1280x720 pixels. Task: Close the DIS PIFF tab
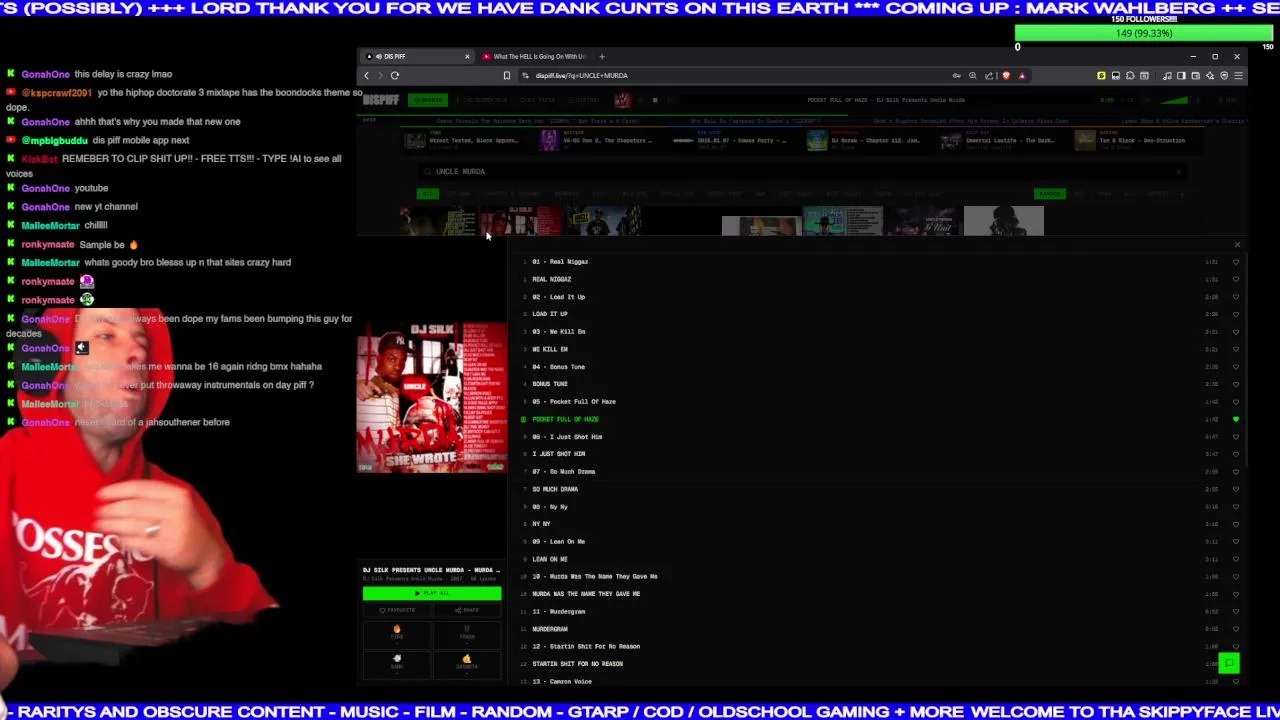click(x=466, y=57)
